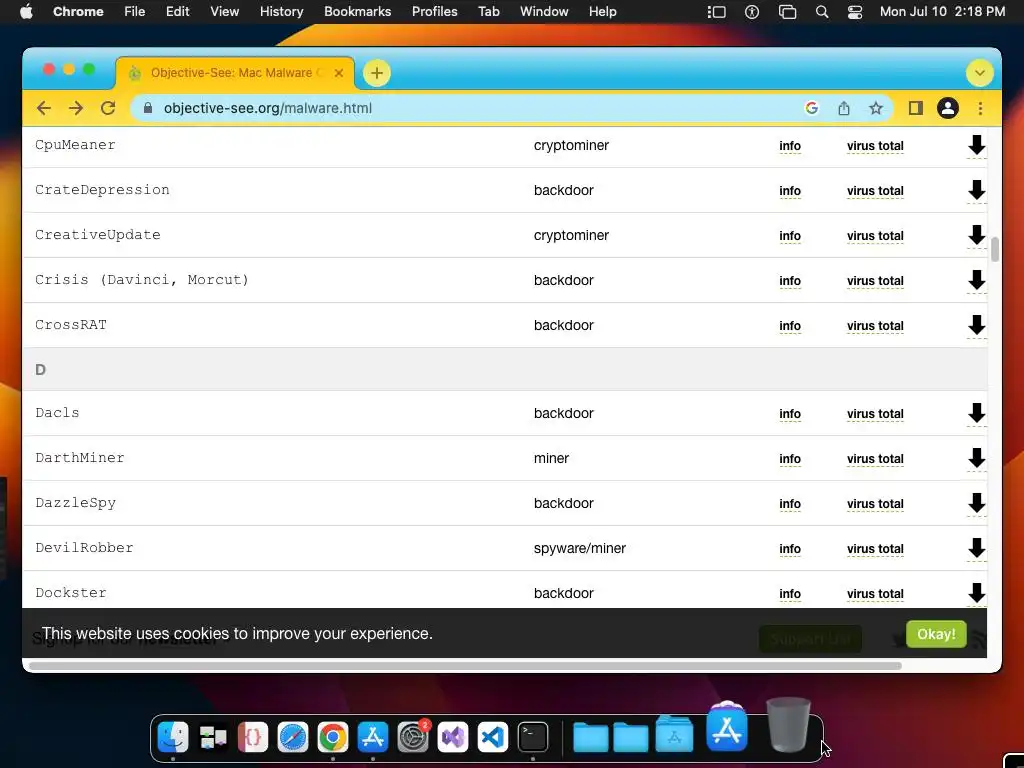Open Visual Studio Code from the Dock

pyautogui.click(x=492, y=737)
